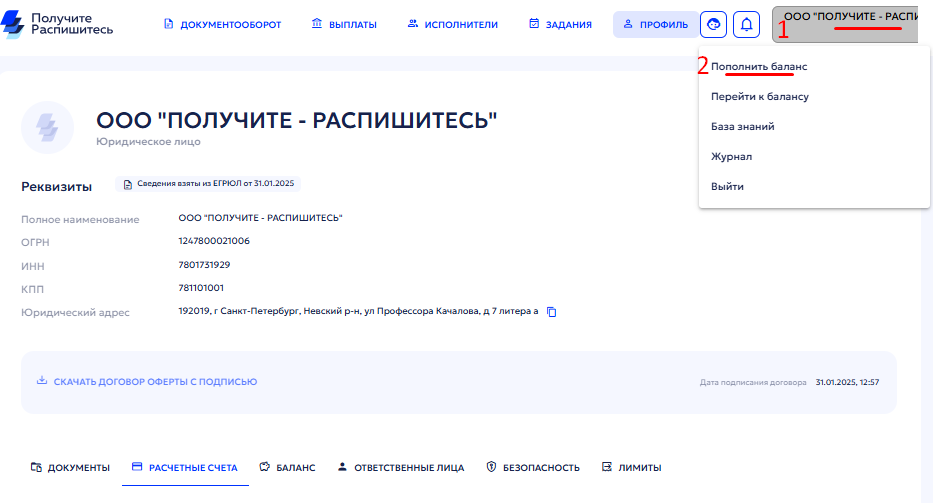Open notifications bell icon

pos(746,24)
